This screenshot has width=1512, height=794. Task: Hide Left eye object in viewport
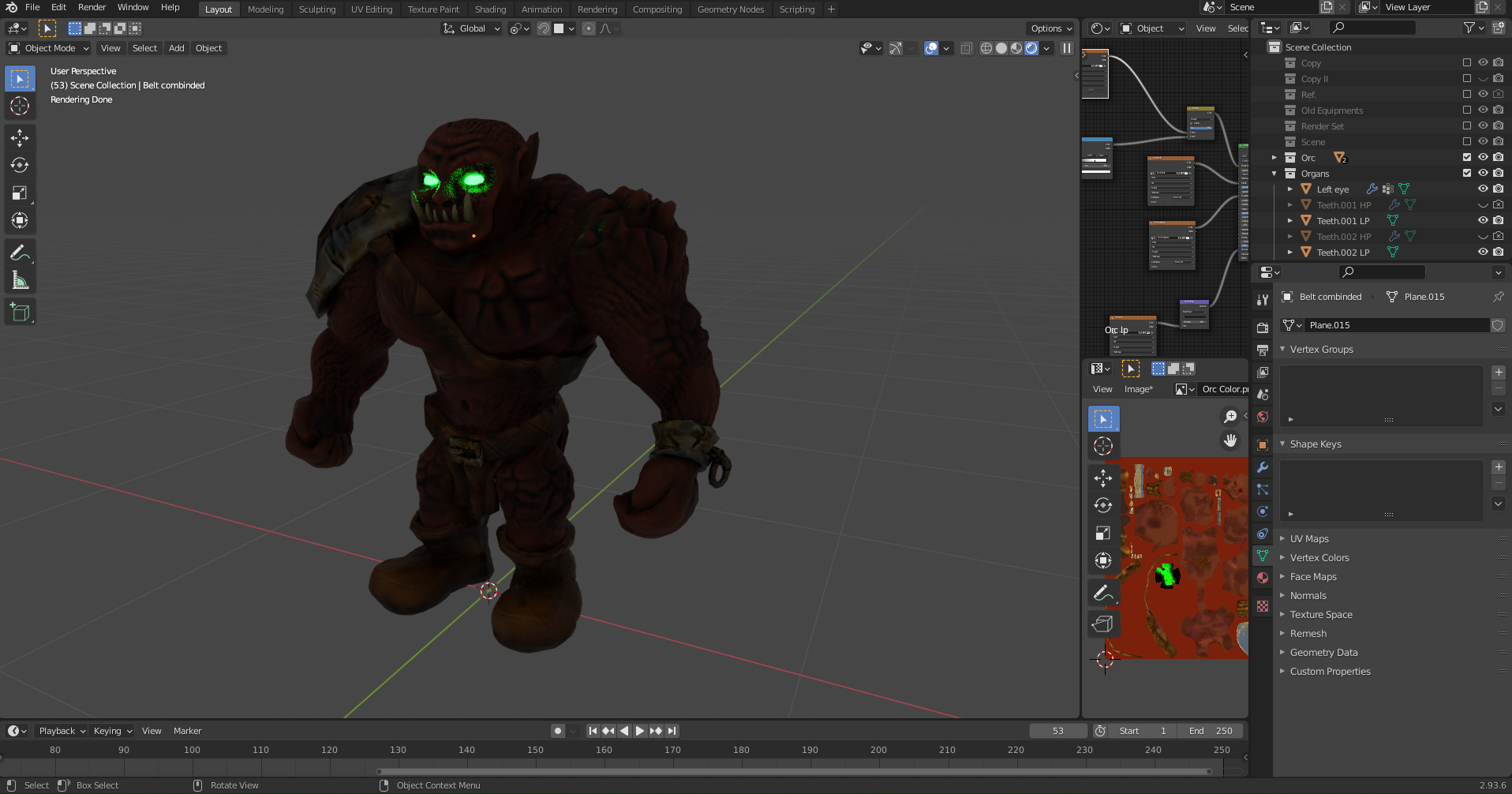pyautogui.click(x=1483, y=189)
